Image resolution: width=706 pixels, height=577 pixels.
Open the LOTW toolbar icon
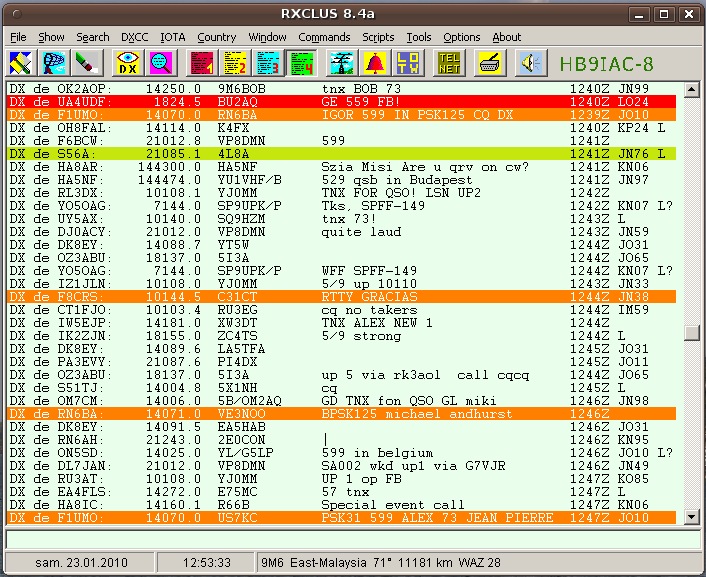pos(408,63)
